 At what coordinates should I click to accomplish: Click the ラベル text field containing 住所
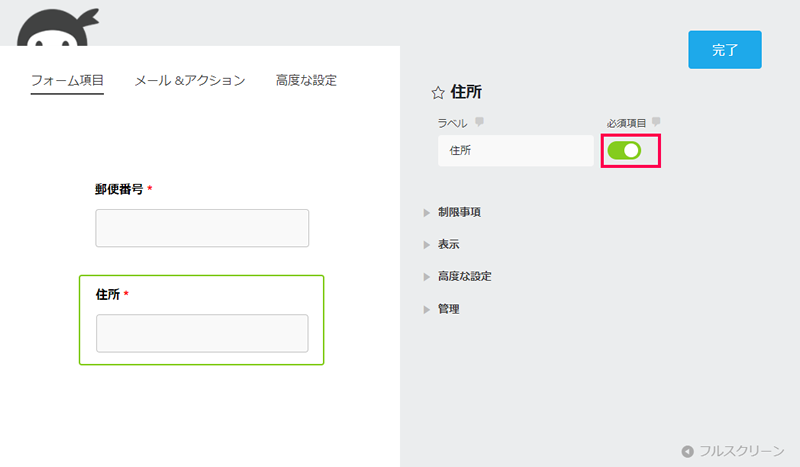tap(516, 151)
